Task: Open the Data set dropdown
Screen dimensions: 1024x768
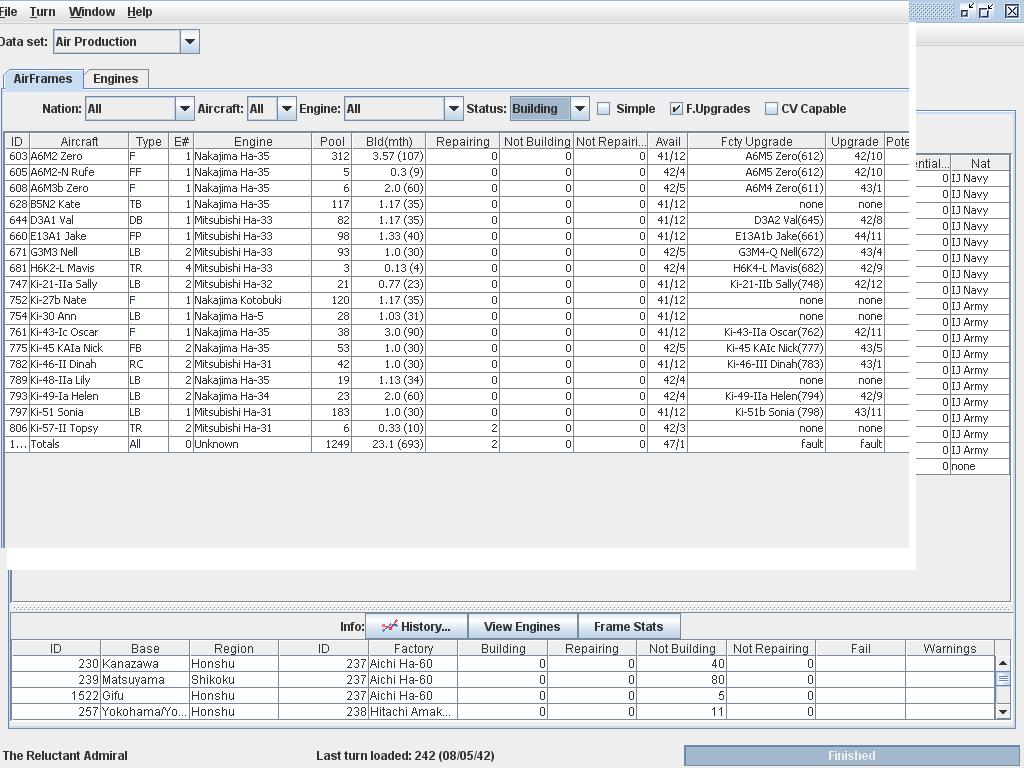Action: (x=189, y=42)
